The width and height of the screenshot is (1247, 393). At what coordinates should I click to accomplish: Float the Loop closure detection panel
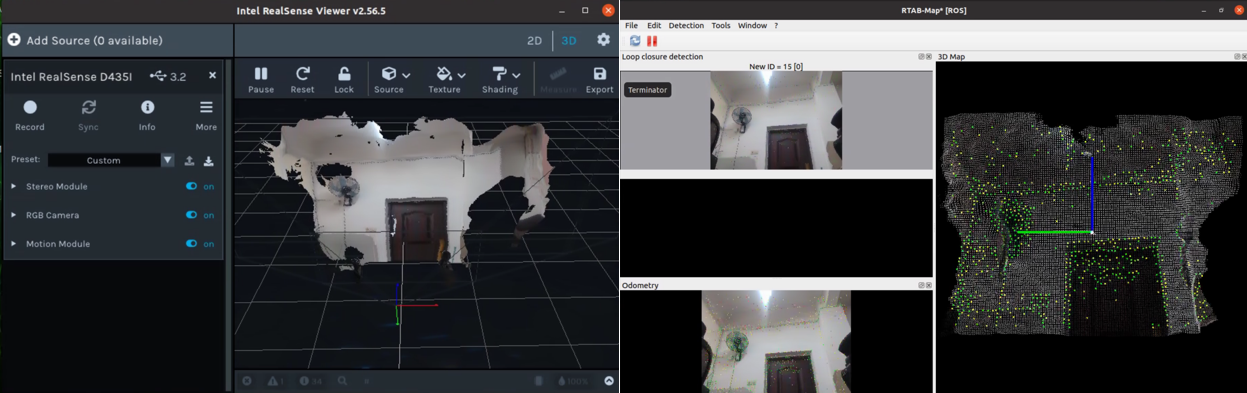tap(921, 57)
